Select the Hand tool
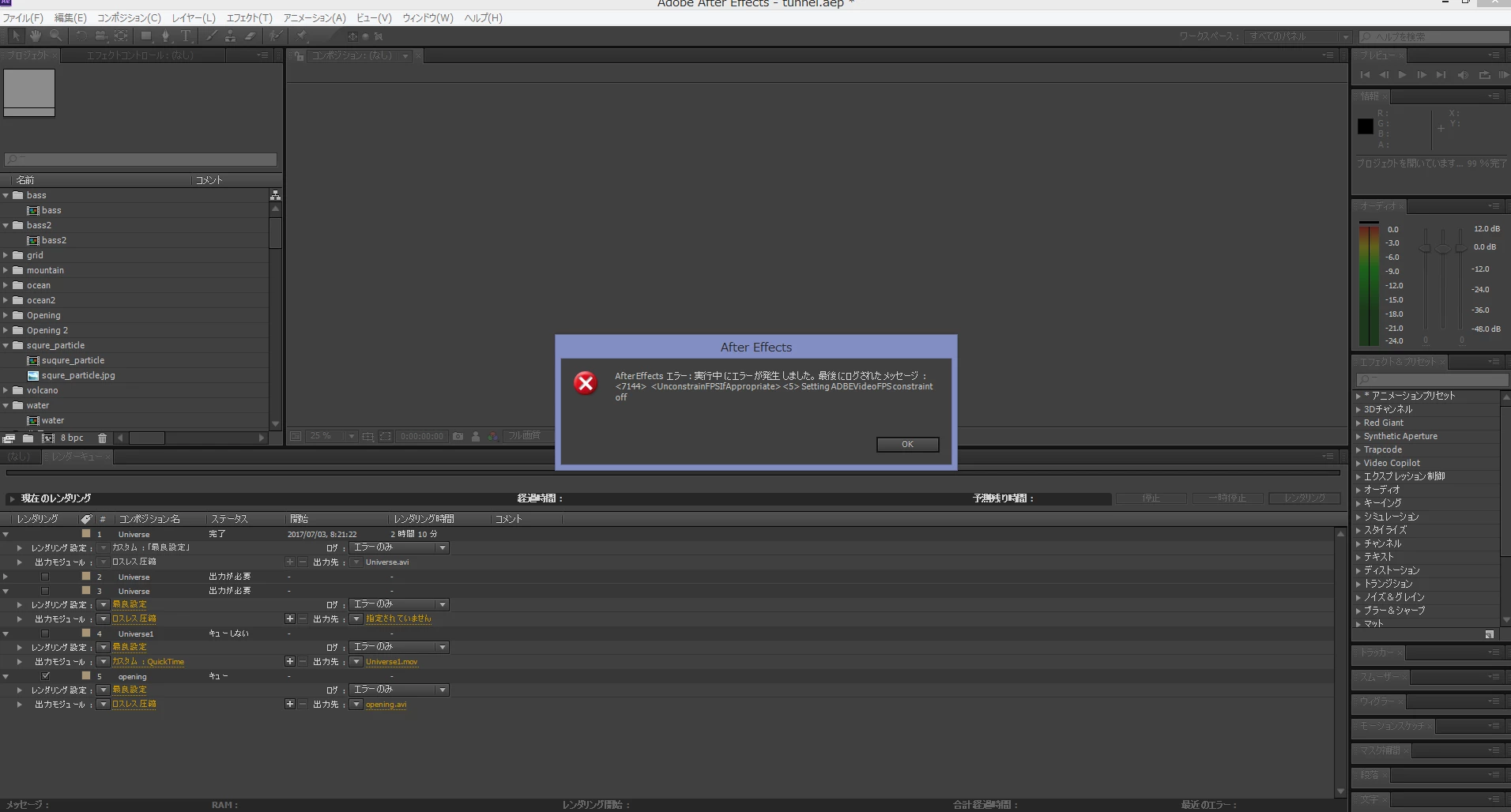The height and width of the screenshot is (812, 1511). pos(36,36)
